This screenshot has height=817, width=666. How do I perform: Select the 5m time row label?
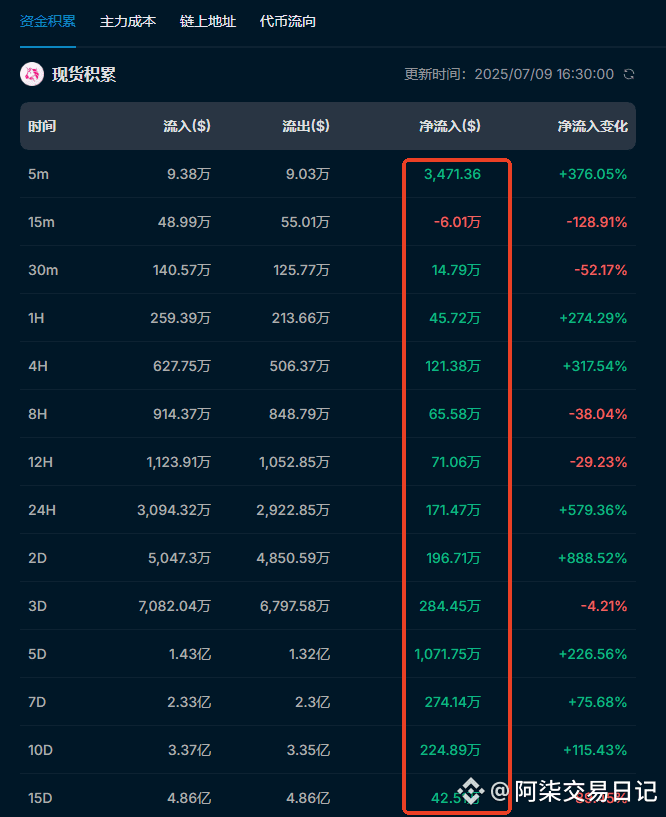[x=39, y=174]
